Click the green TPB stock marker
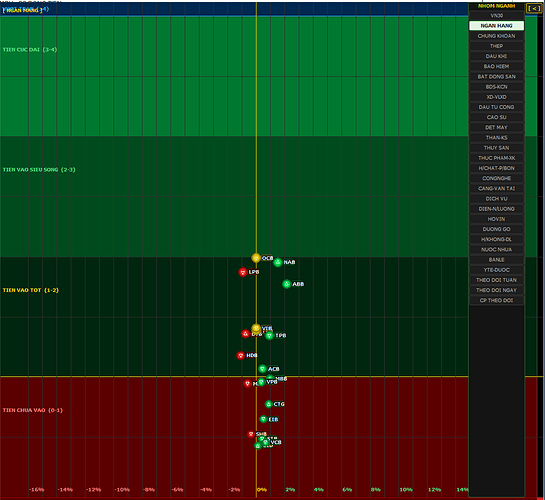 tap(269, 336)
